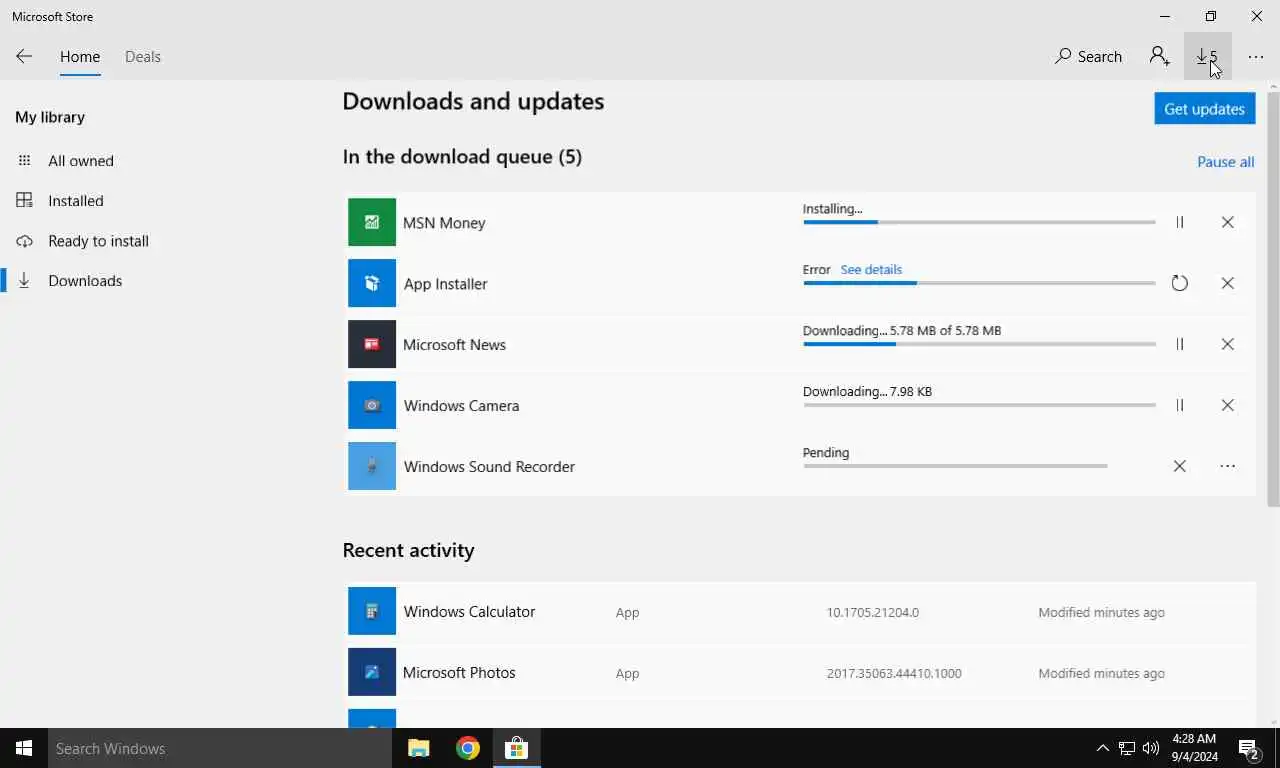The height and width of the screenshot is (768, 1280).
Task: Click the Windows Camera app icon
Action: 372,405
